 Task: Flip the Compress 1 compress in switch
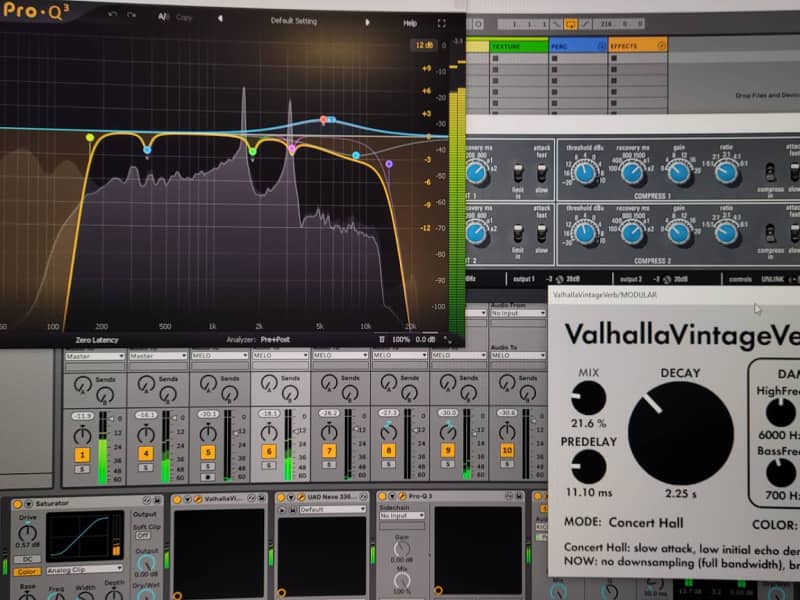pos(770,172)
